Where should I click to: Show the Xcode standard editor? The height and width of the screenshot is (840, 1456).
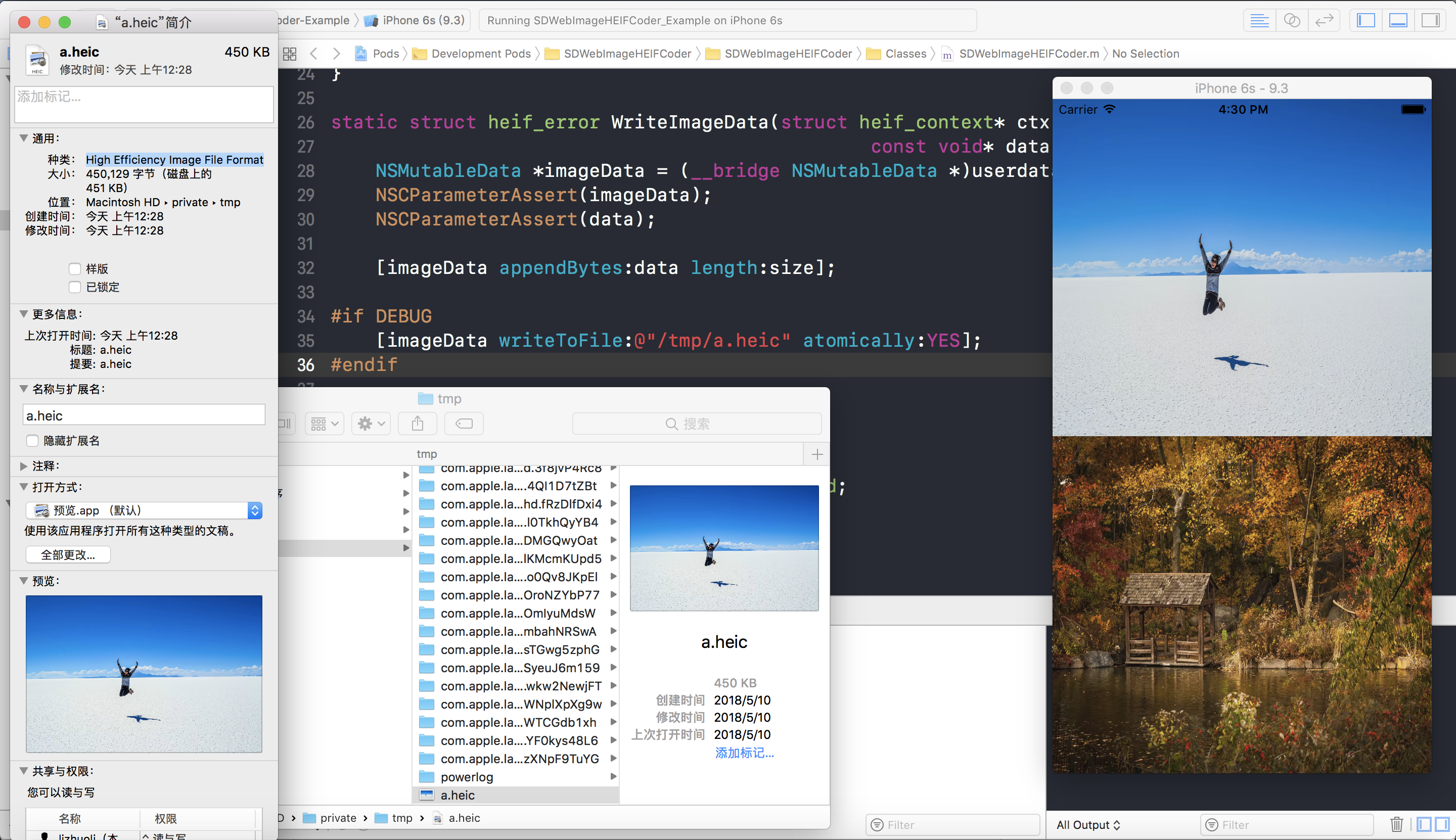pos(1259,21)
